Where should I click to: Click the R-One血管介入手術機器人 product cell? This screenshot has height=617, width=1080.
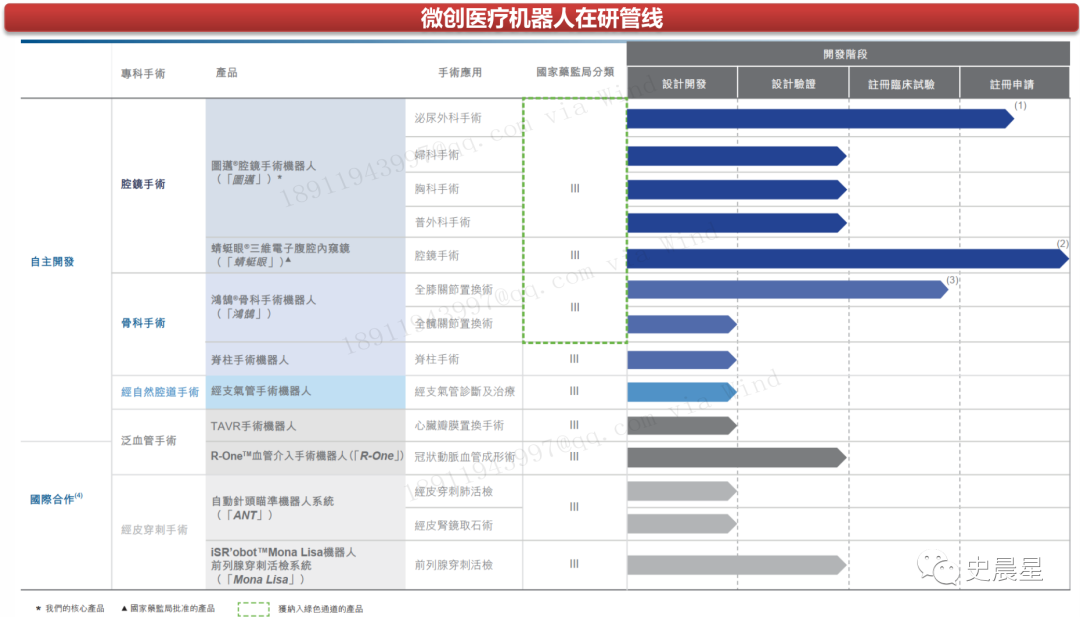pos(305,457)
